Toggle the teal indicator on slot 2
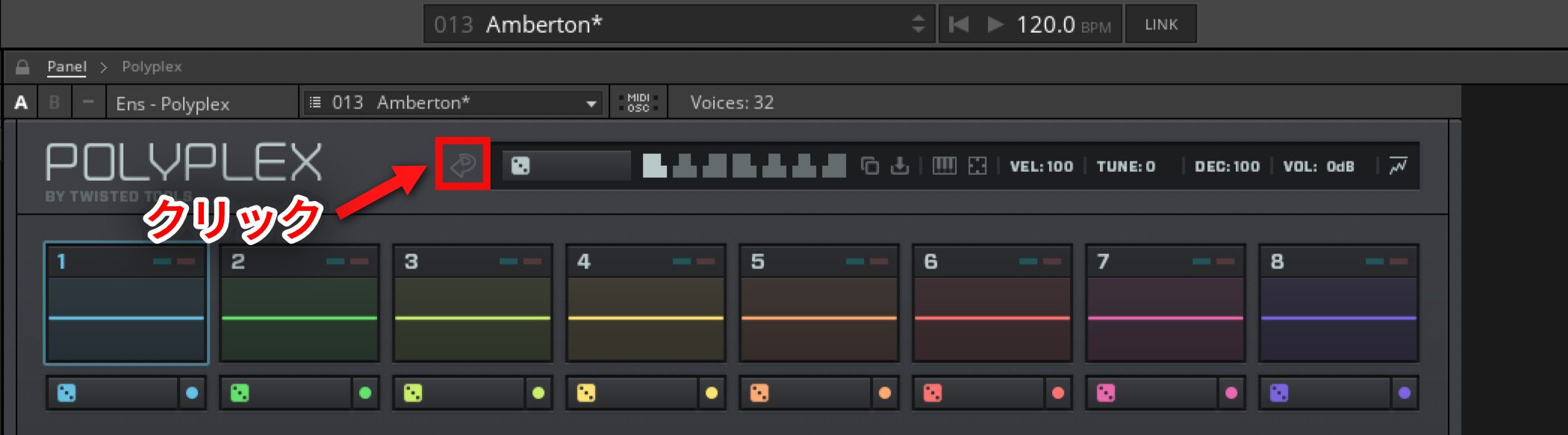This screenshot has height=435, width=1568. point(335,261)
